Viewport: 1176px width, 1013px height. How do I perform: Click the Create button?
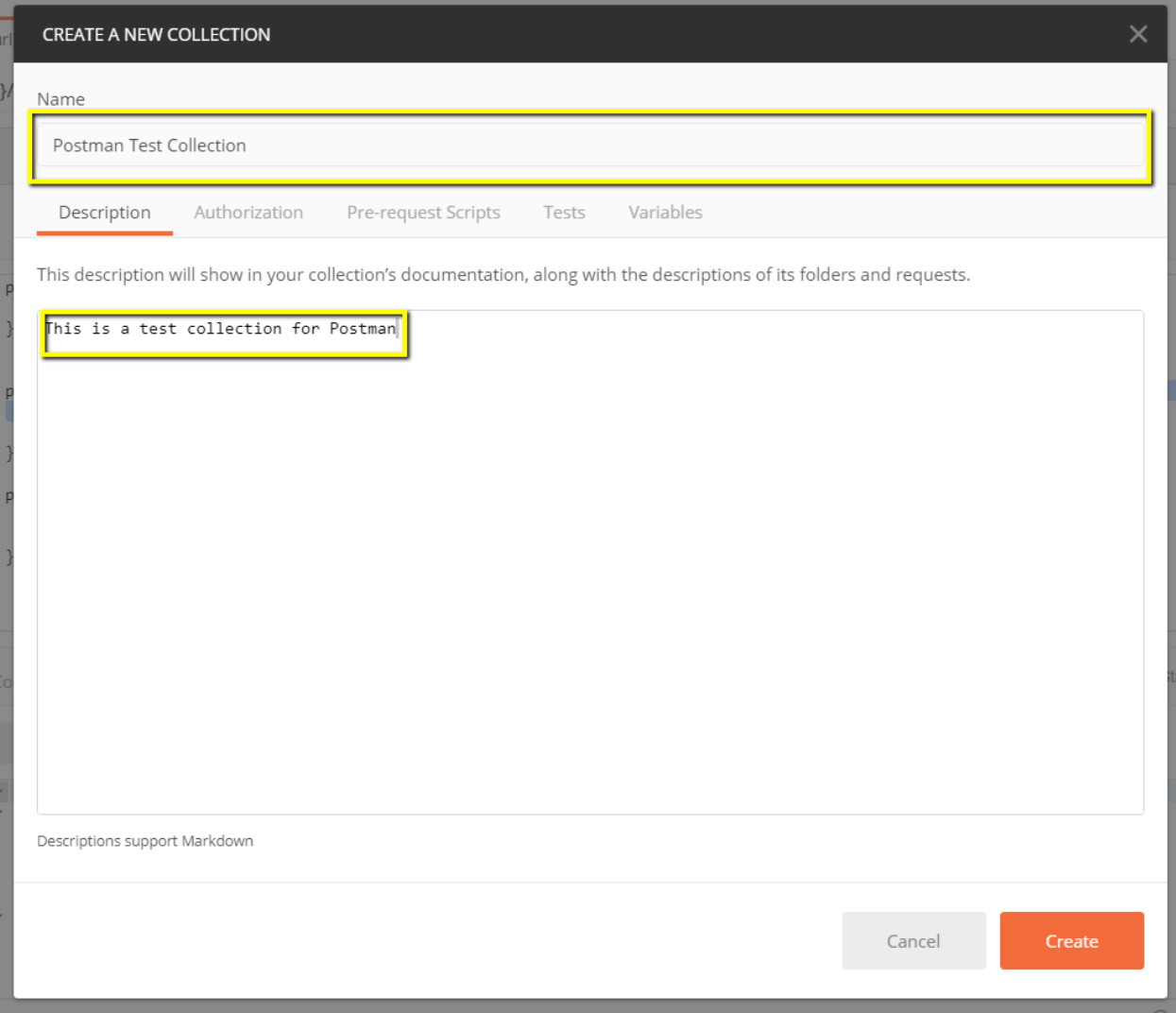[1072, 940]
